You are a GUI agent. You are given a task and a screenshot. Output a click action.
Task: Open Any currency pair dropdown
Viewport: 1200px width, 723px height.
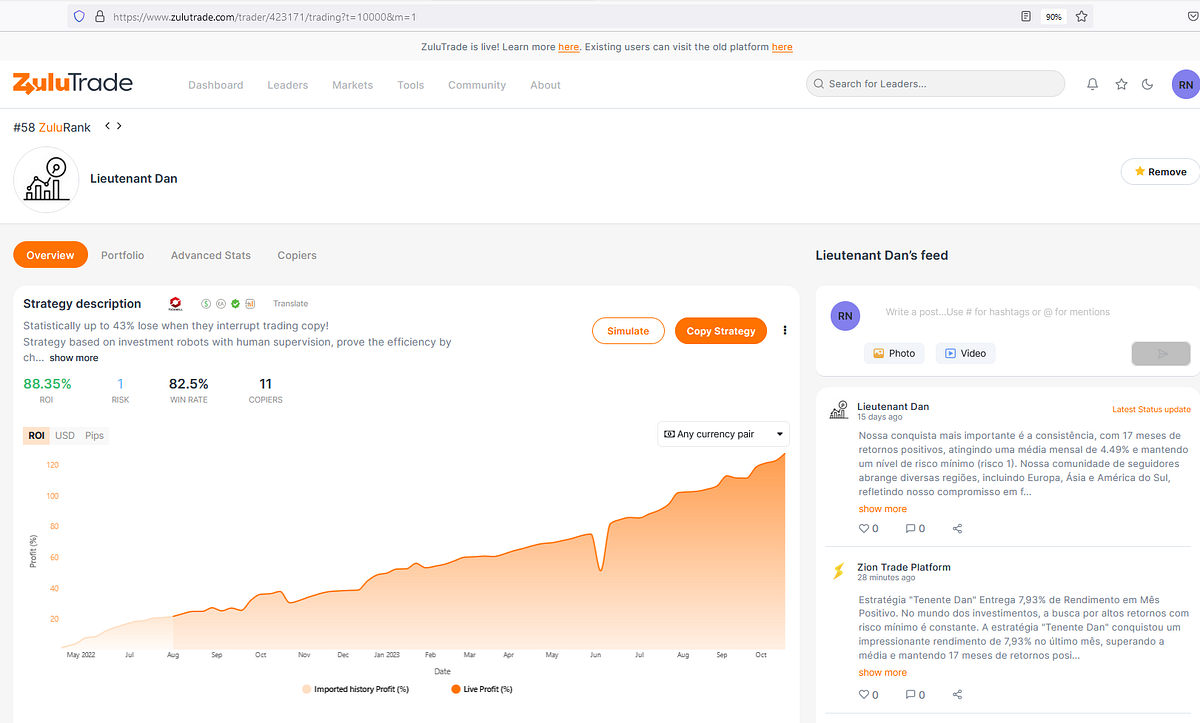pos(723,434)
